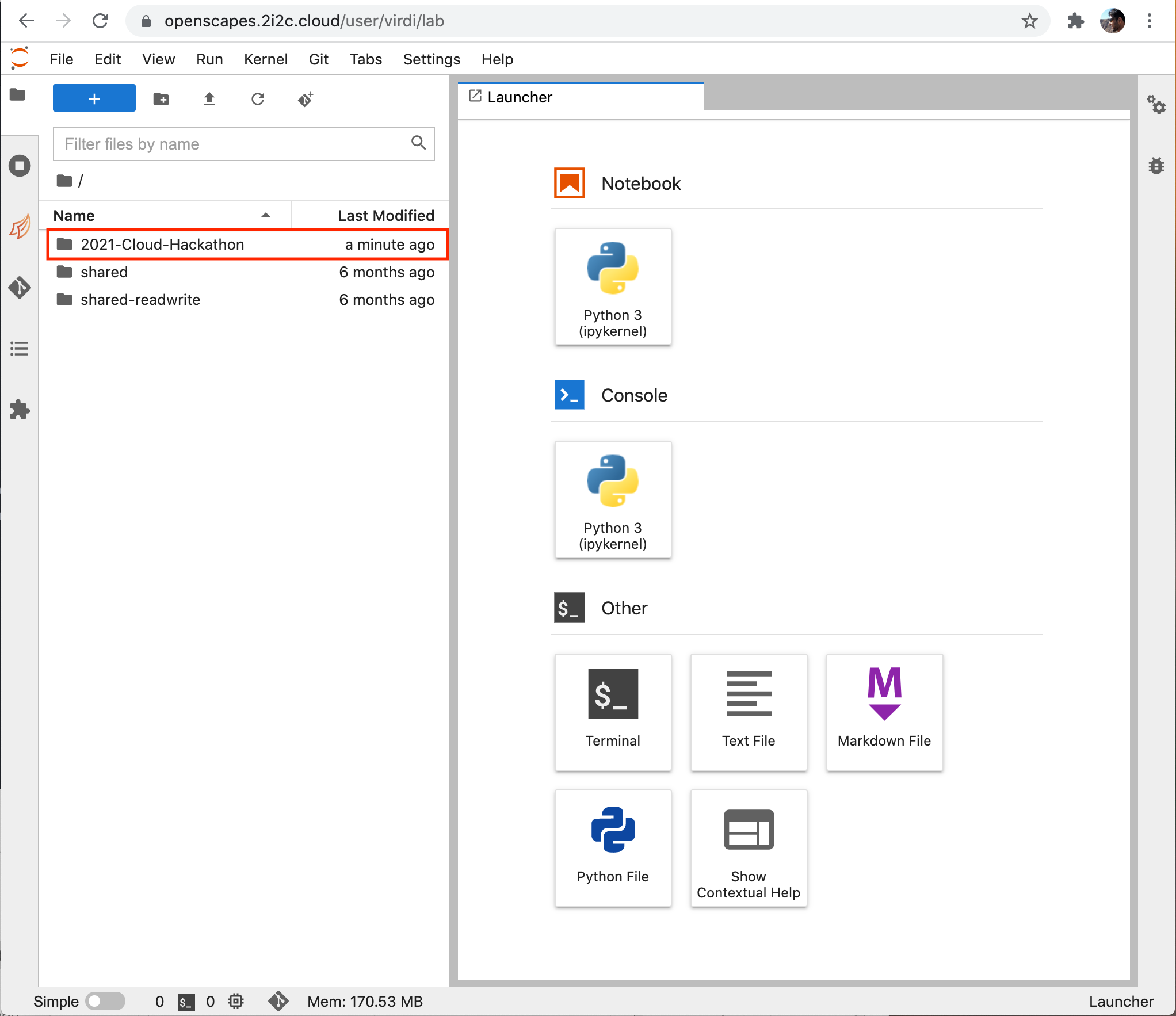This screenshot has height=1016, width=1176.
Task: Click the Git clone toolbar icon
Action: 306,99
